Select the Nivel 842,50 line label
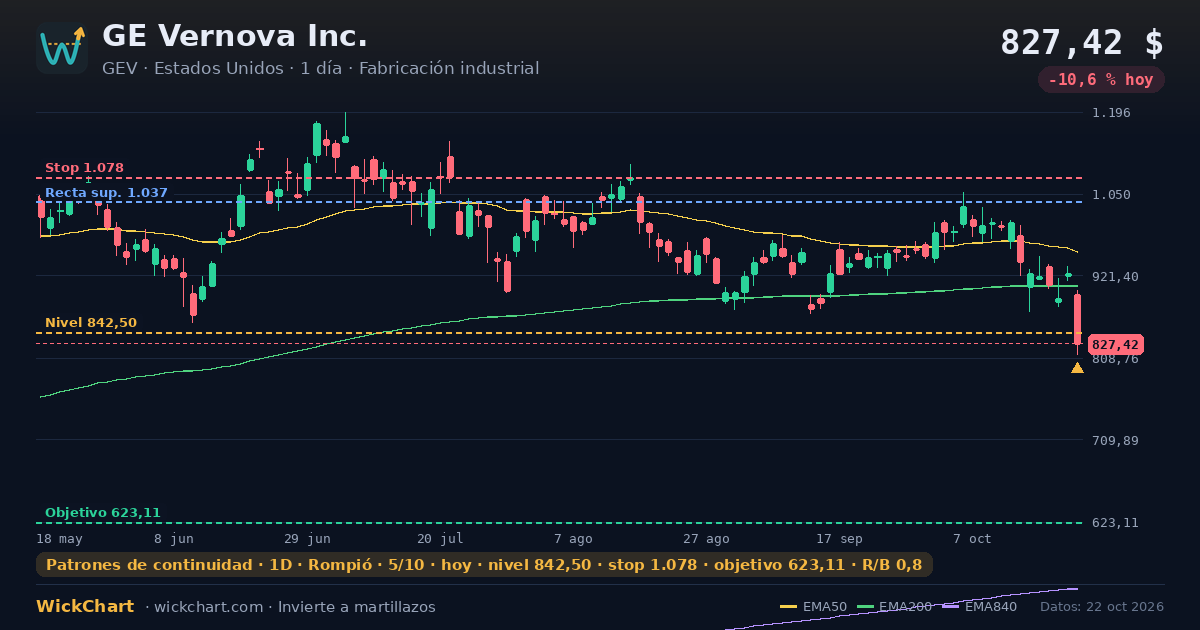This screenshot has width=1200, height=630. (x=91, y=323)
